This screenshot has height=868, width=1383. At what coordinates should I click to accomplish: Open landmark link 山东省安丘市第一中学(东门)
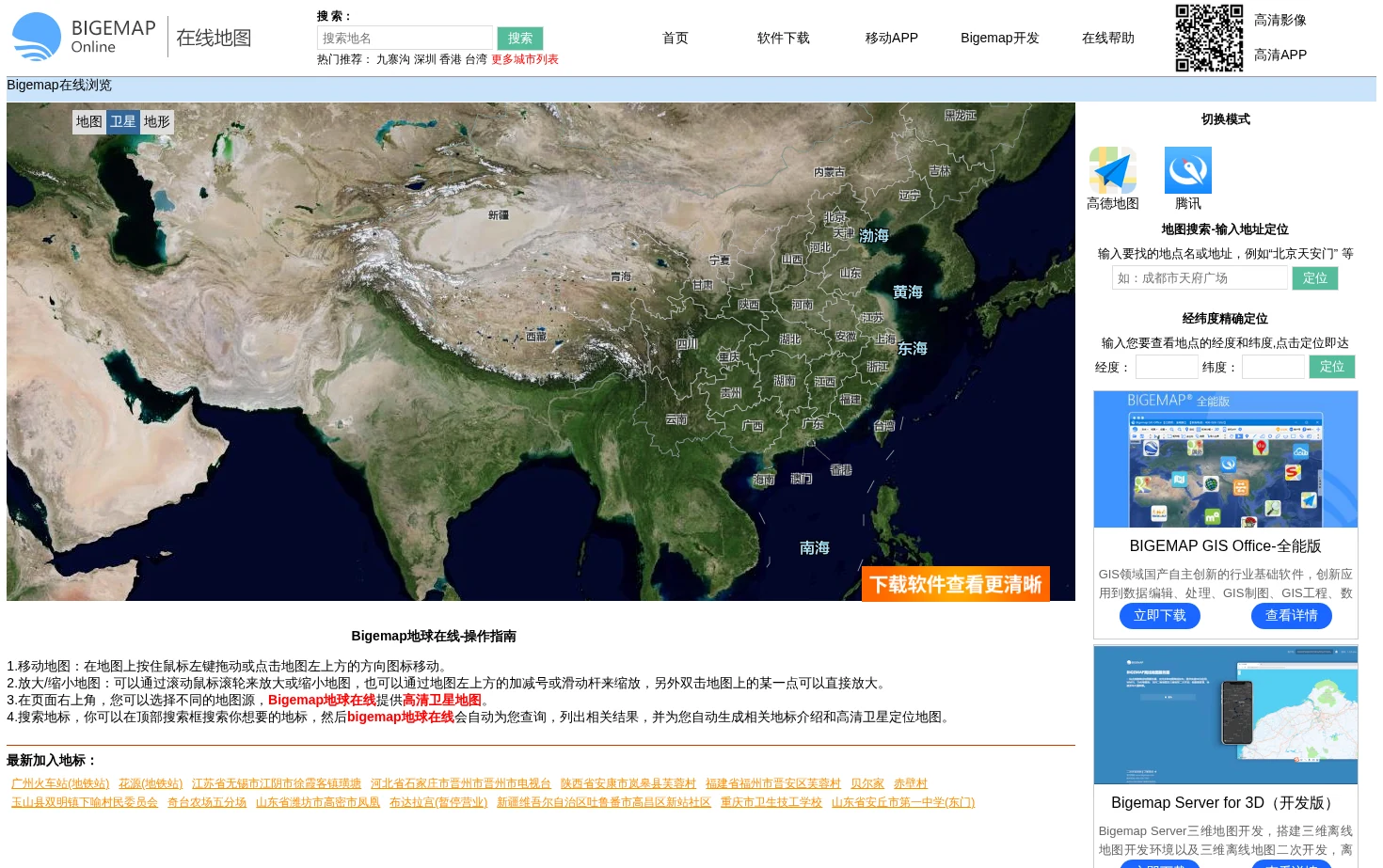(x=903, y=802)
